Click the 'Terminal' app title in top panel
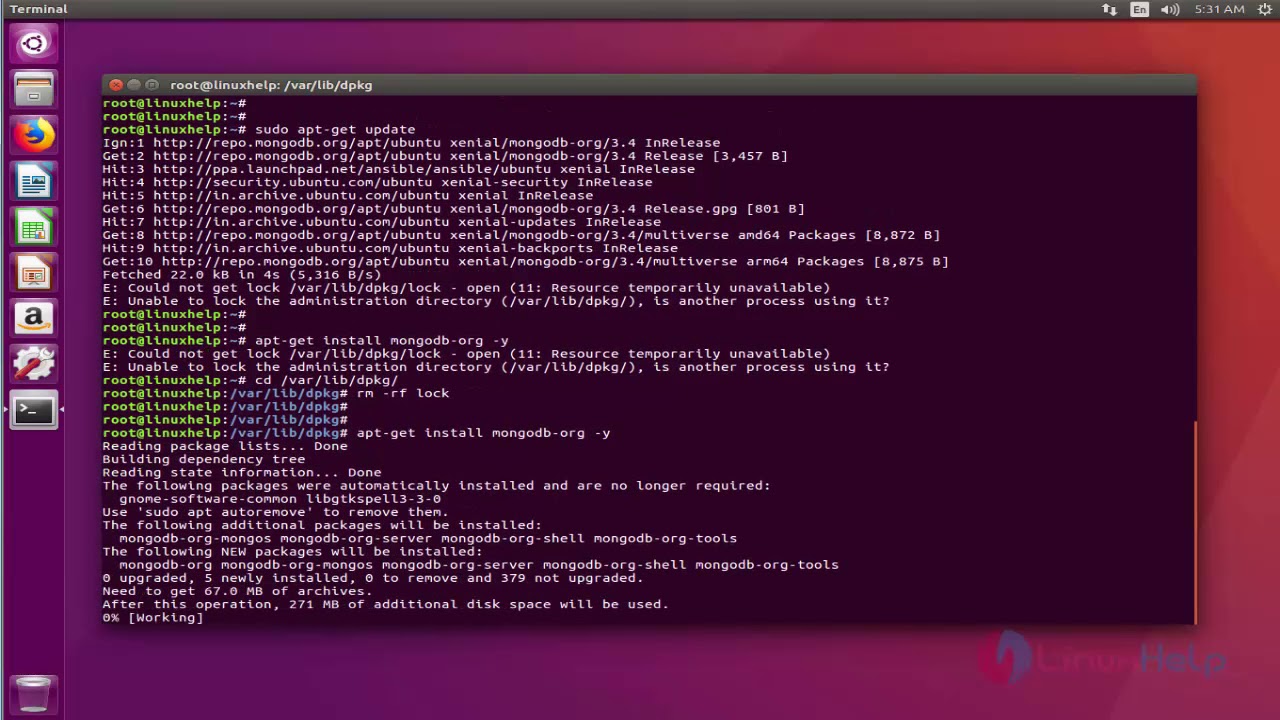This screenshot has height=720, width=1280. coord(38,9)
